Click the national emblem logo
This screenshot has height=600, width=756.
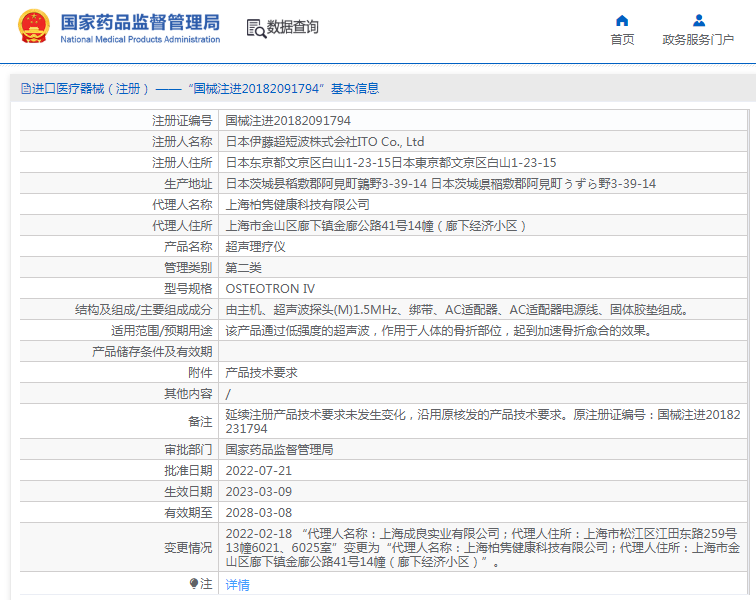click(34, 27)
